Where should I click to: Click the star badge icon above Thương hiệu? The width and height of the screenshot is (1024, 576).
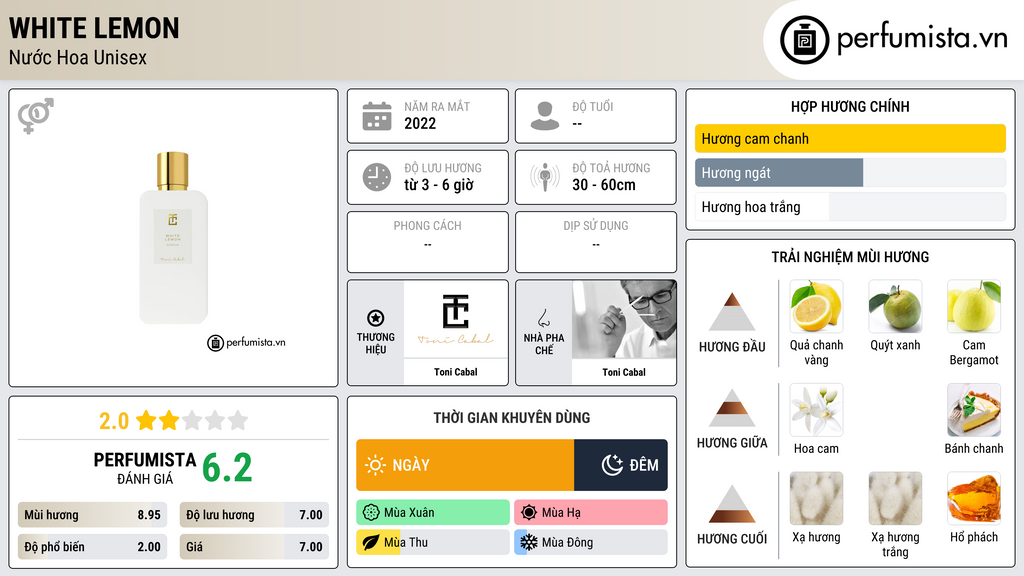click(376, 318)
